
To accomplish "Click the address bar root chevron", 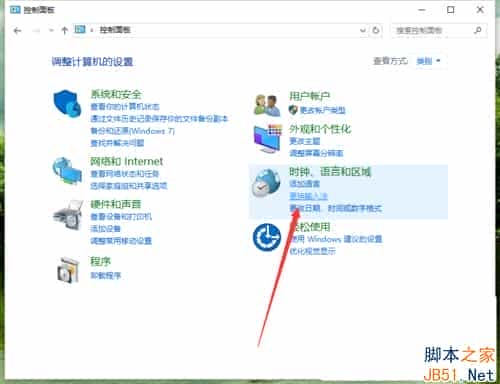I will pos(92,30).
